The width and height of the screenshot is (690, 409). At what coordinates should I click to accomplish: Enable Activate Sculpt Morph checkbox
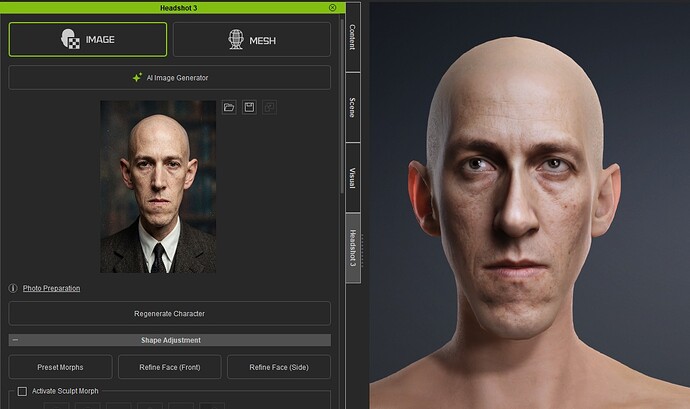[22, 391]
